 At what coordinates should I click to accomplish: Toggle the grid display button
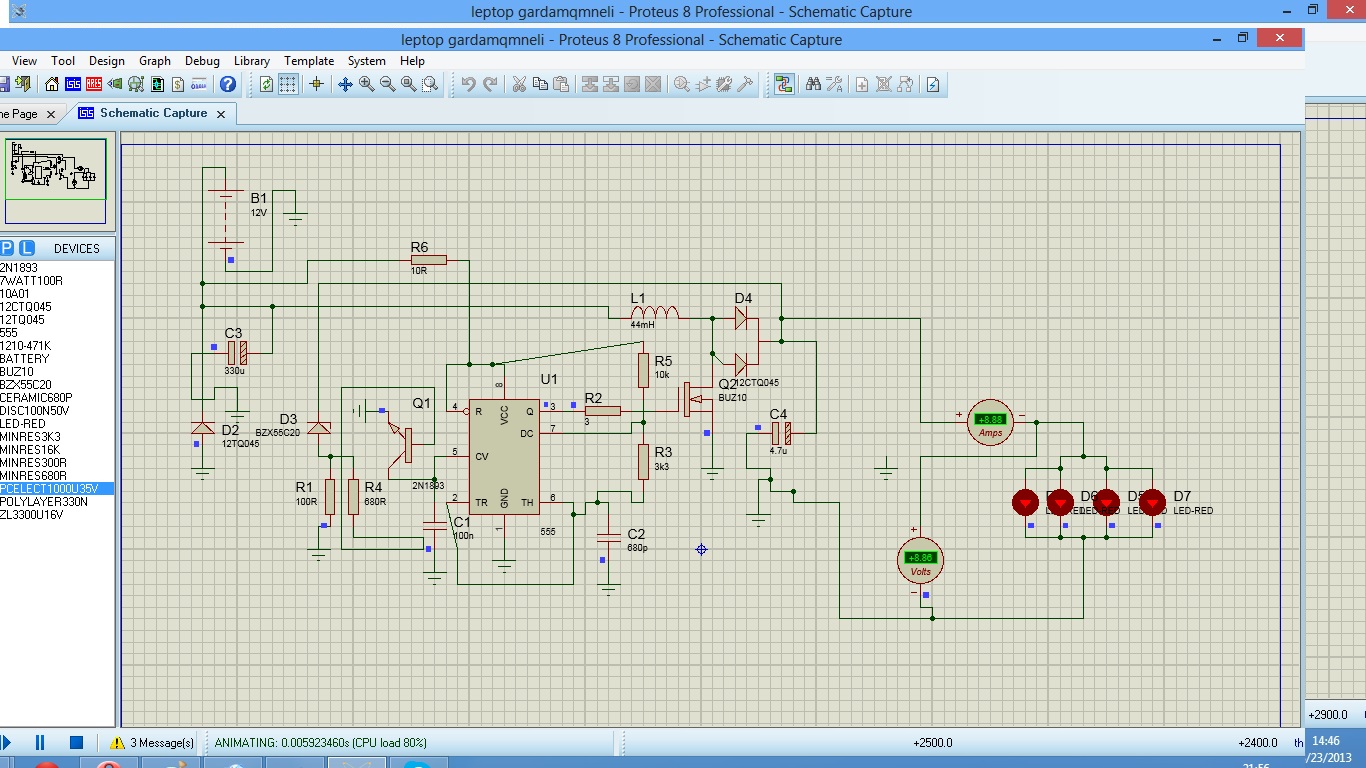288,85
